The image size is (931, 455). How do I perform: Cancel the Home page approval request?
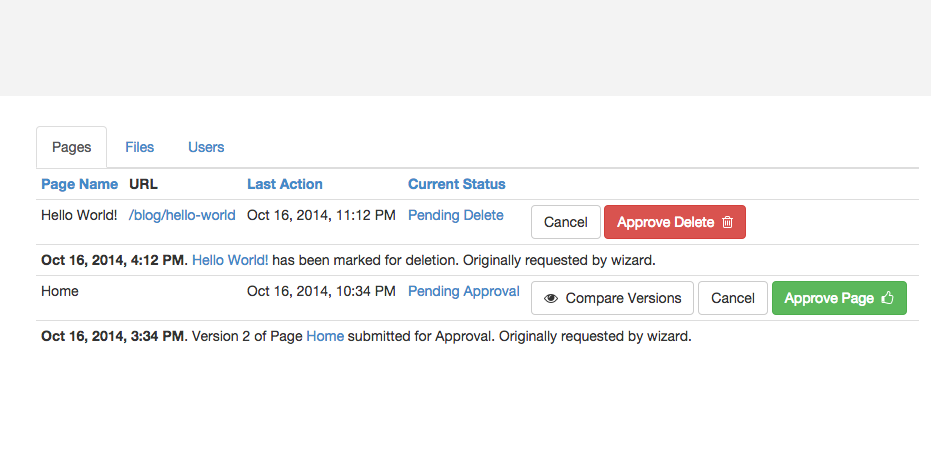pyautogui.click(x=733, y=298)
